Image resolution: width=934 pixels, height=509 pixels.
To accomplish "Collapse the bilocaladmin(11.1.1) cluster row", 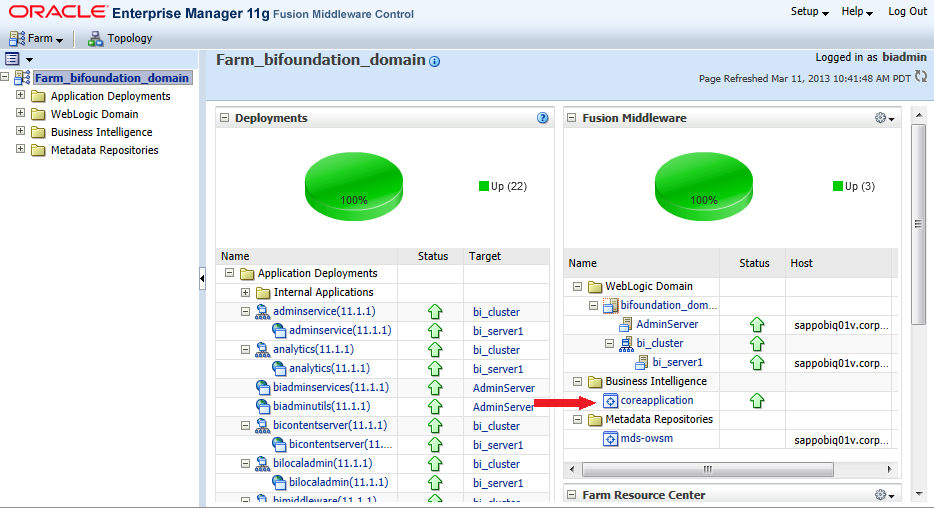I will (245, 464).
